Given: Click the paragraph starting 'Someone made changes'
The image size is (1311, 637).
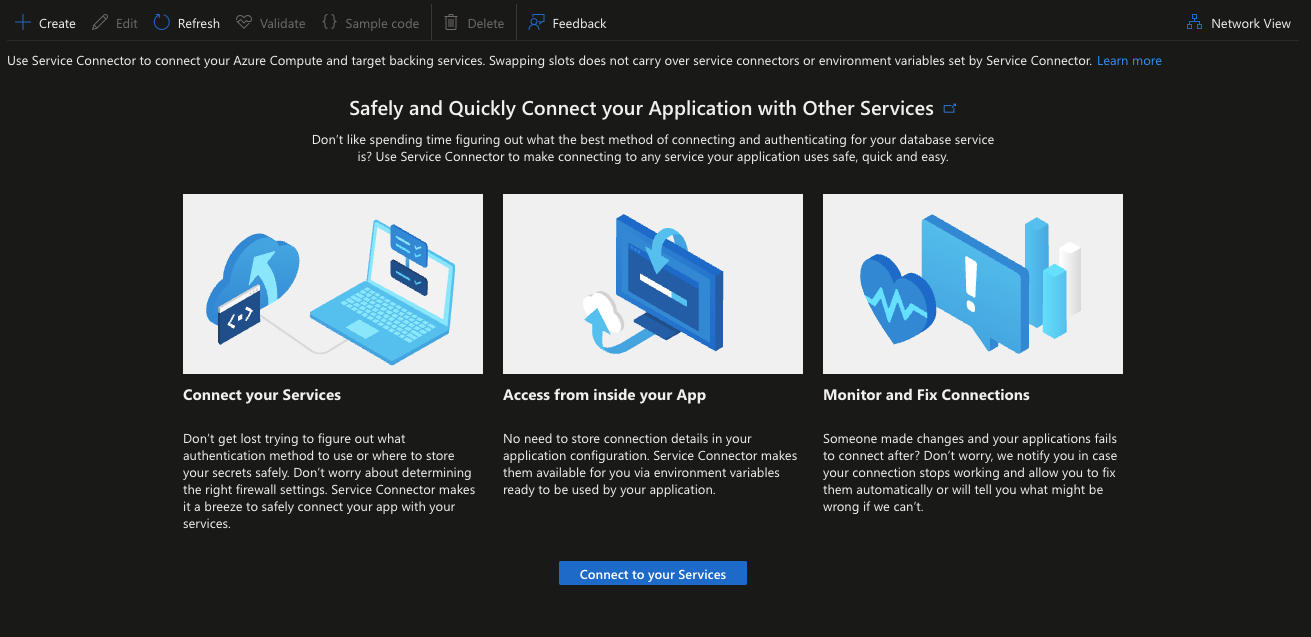Looking at the screenshot, I should pyautogui.click(x=970, y=473).
